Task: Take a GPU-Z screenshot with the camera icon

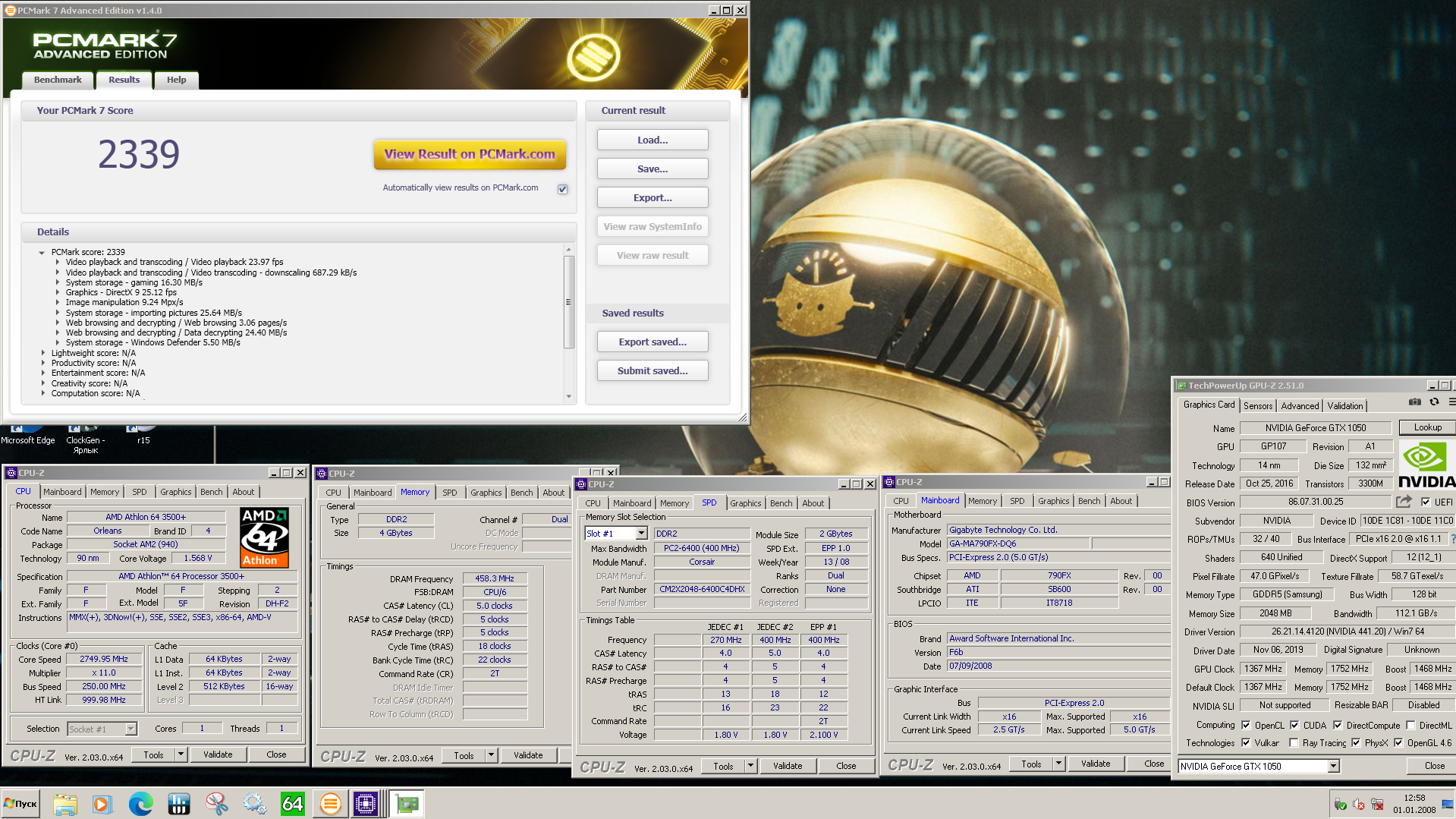Action: point(1415,402)
